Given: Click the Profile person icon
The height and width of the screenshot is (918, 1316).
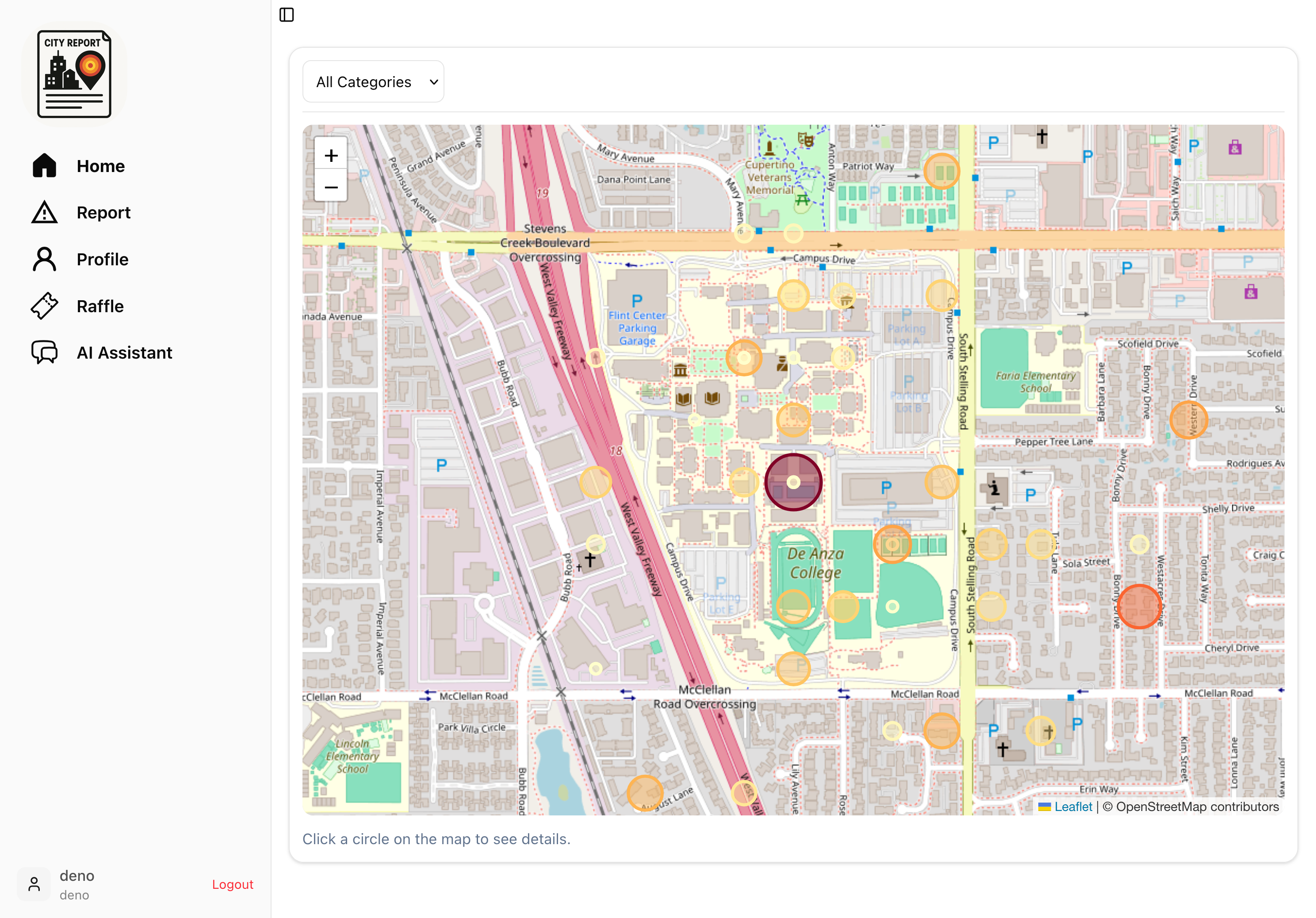Looking at the screenshot, I should coord(44,259).
